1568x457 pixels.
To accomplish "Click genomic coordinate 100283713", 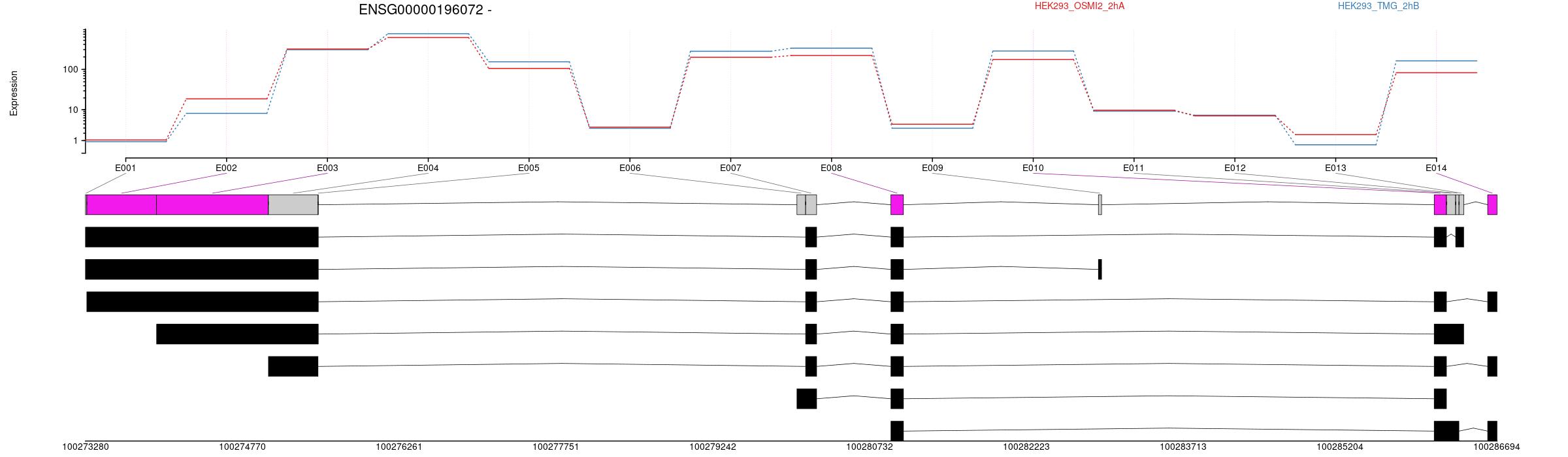I will tap(1183, 447).
